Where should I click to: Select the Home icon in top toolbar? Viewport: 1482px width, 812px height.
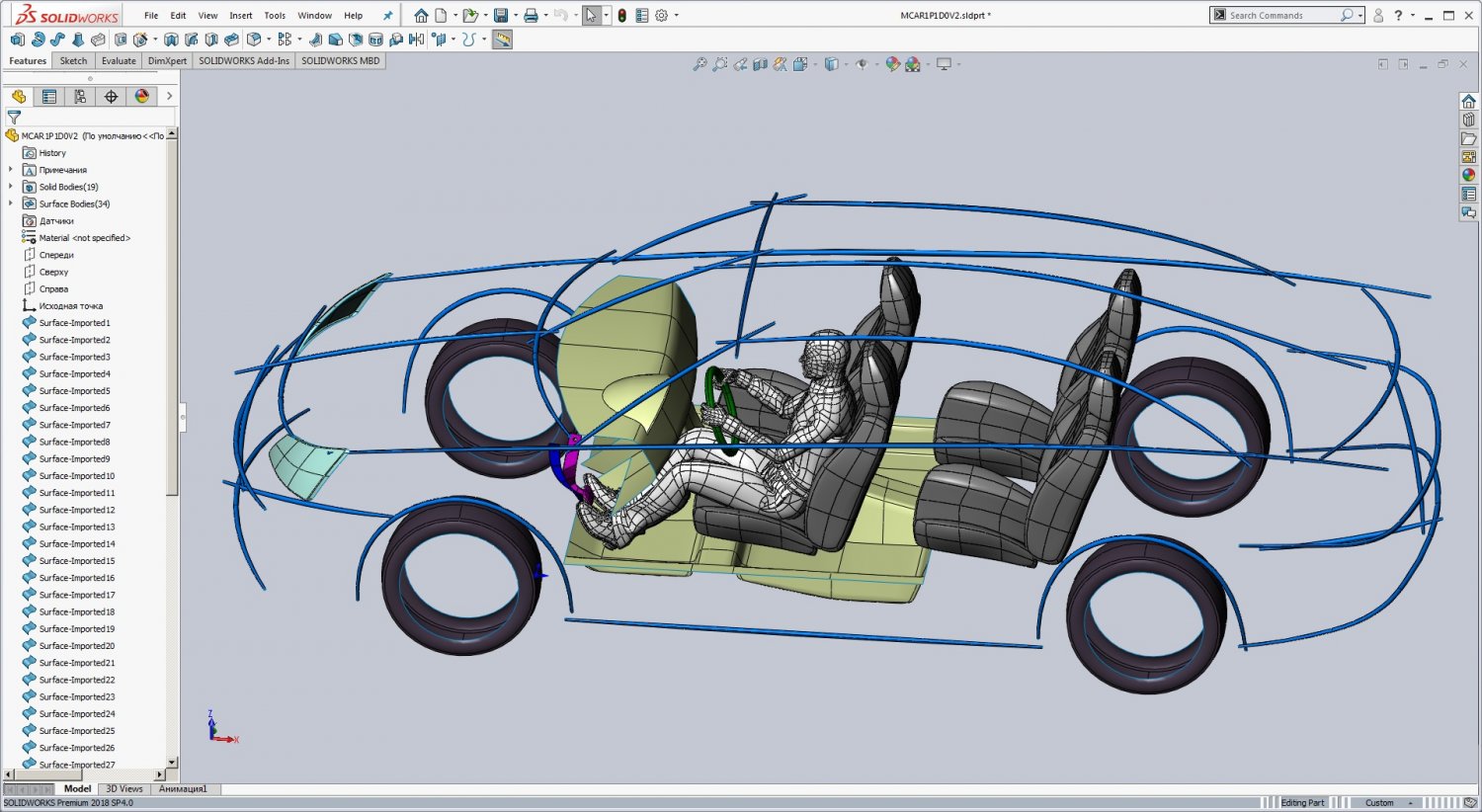click(421, 16)
